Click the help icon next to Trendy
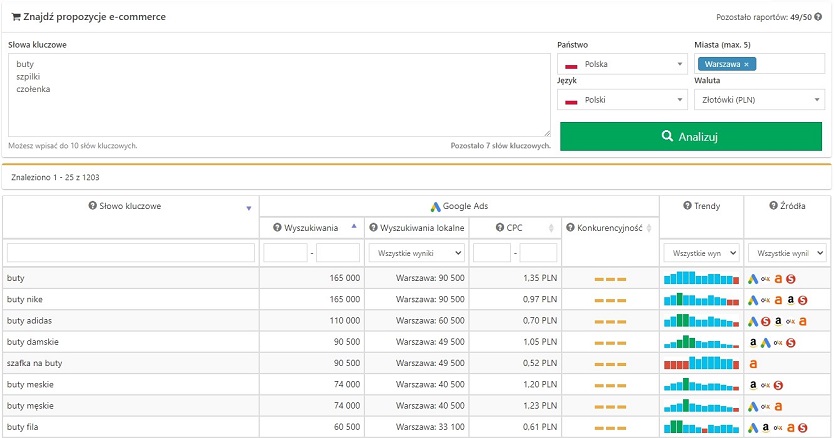The width and height of the screenshot is (834, 438). (x=687, y=206)
